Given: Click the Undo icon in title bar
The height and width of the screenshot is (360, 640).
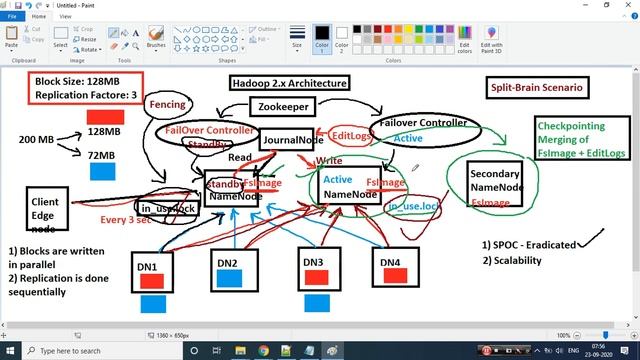Looking at the screenshot, I should tap(29, 6).
